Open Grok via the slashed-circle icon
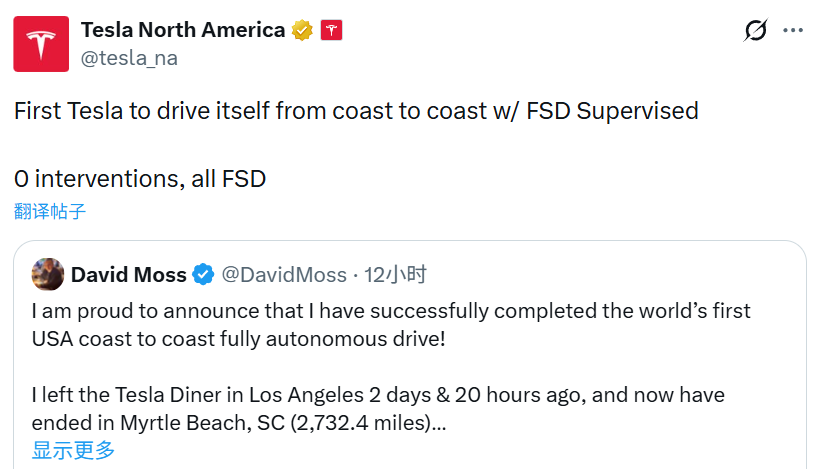Screen dimensions: 816x469 756,31
